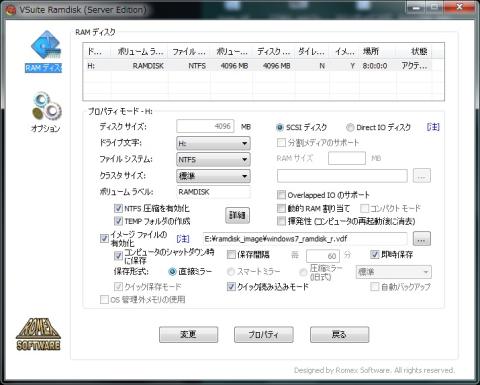The image size is (480, 385).
Task: Click the 状態 column header
Action: click(x=414, y=51)
